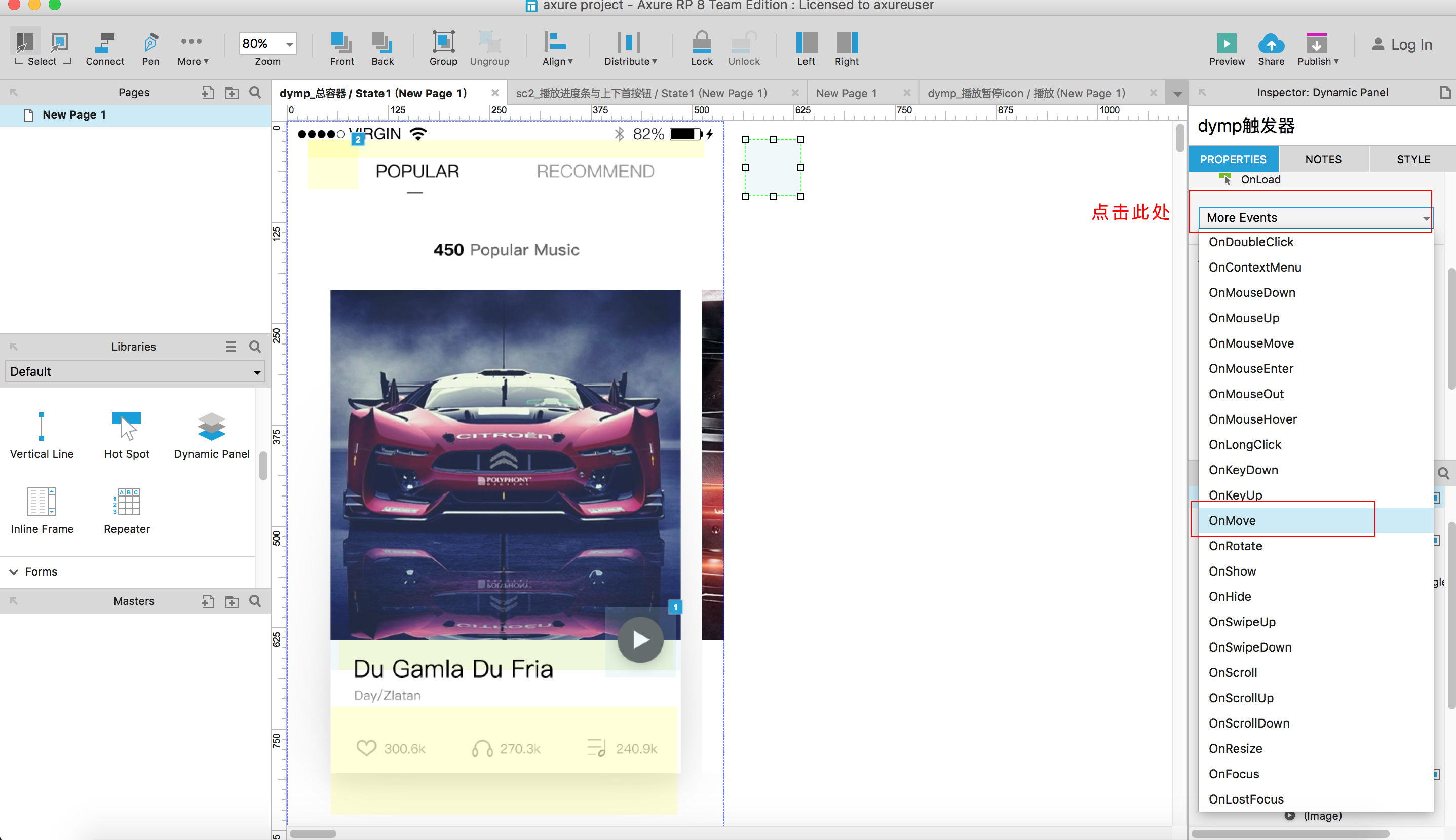This screenshot has width=1456, height=840.
Task: Open Libraries options menu icon
Action: click(231, 346)
